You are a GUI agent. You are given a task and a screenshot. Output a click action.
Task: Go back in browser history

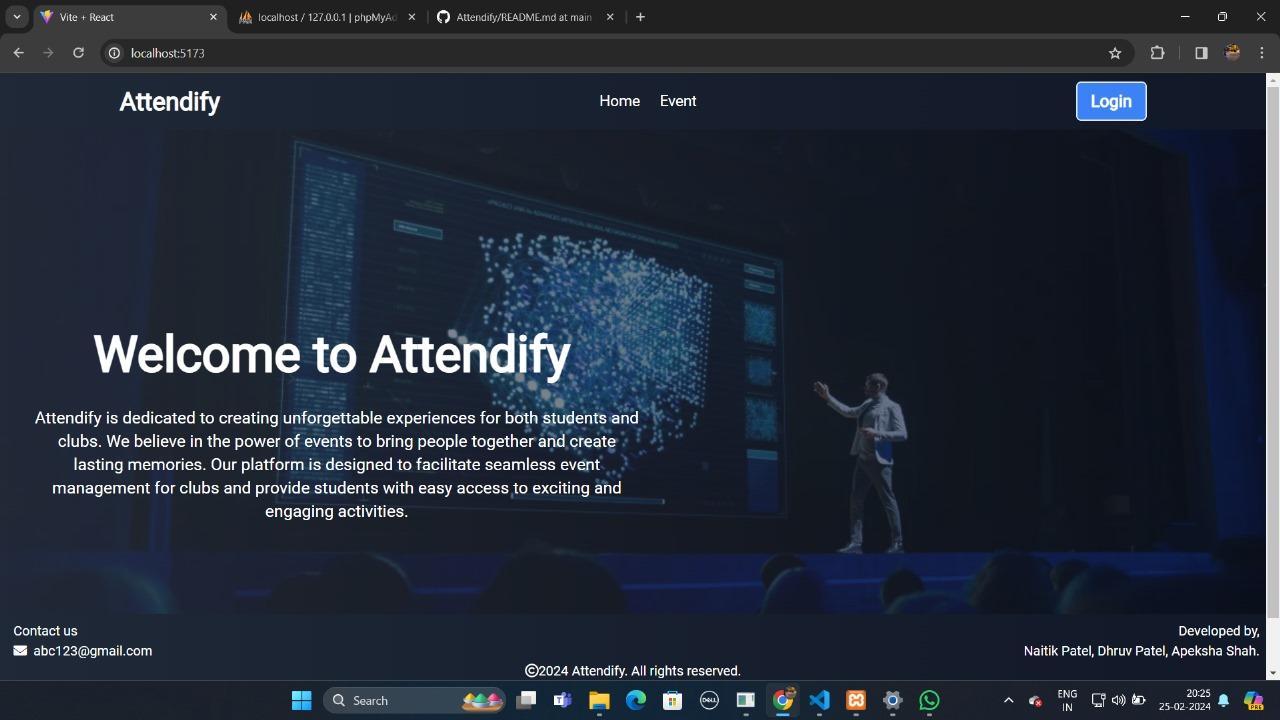pyautogui.click(x=18, y=53)
